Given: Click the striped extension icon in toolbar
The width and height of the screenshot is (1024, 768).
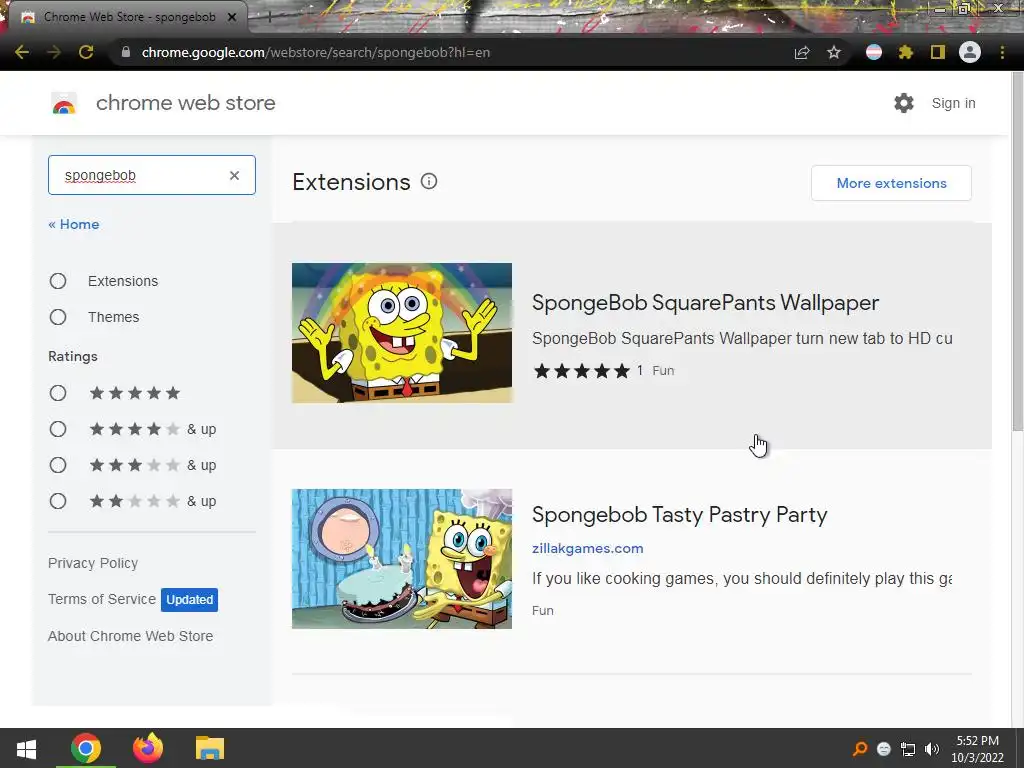Looking at the screenshot, I should 874,52.
